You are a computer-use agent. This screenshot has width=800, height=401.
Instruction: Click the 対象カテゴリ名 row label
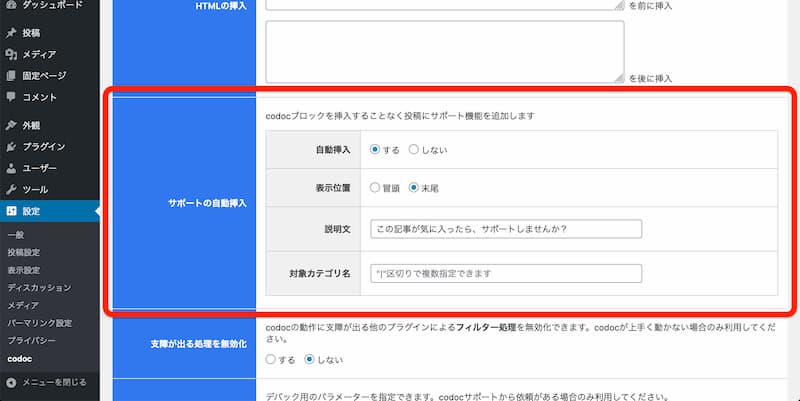coord(319,273)
